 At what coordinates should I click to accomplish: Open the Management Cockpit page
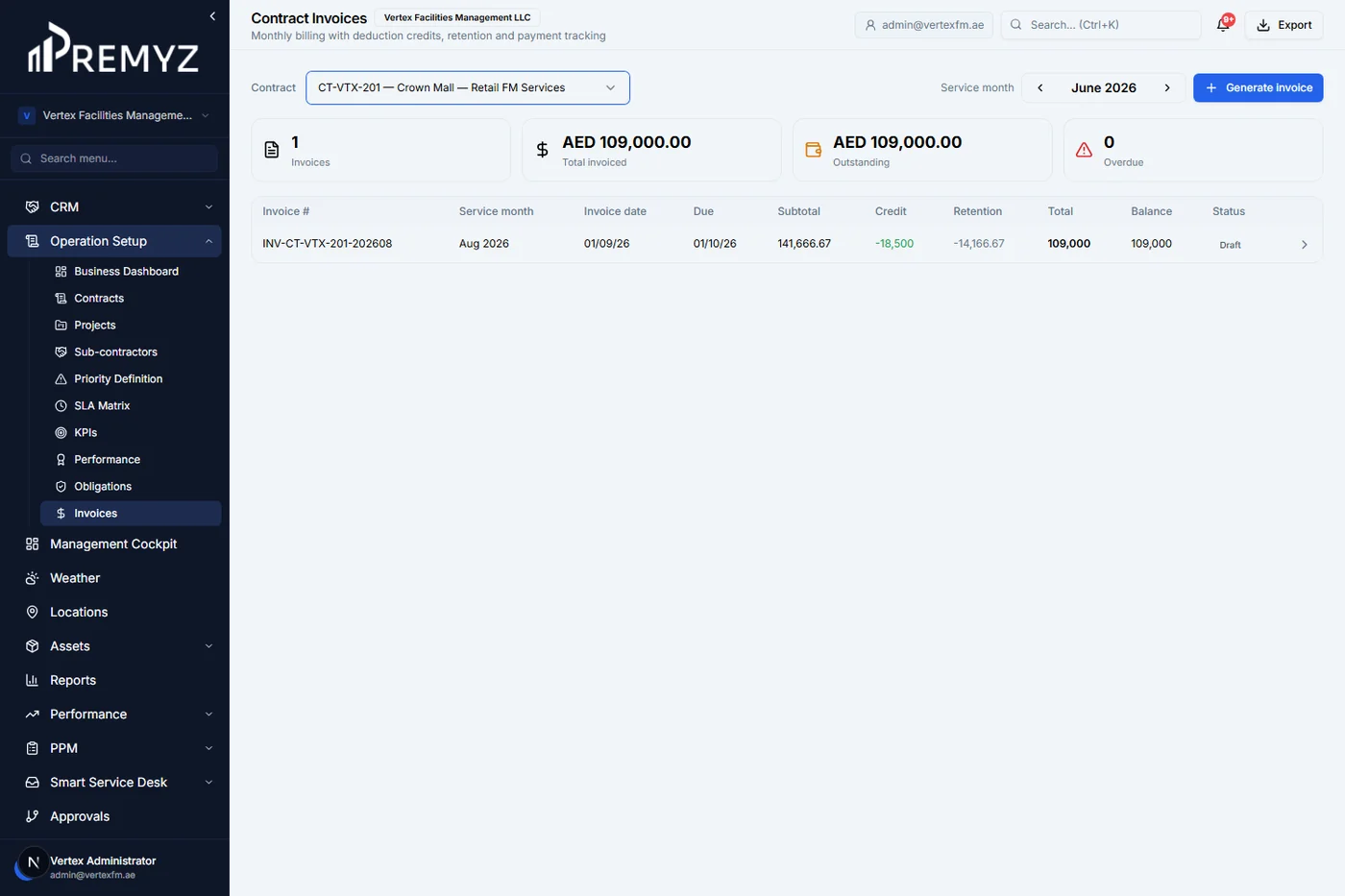[x=114, y=544]
